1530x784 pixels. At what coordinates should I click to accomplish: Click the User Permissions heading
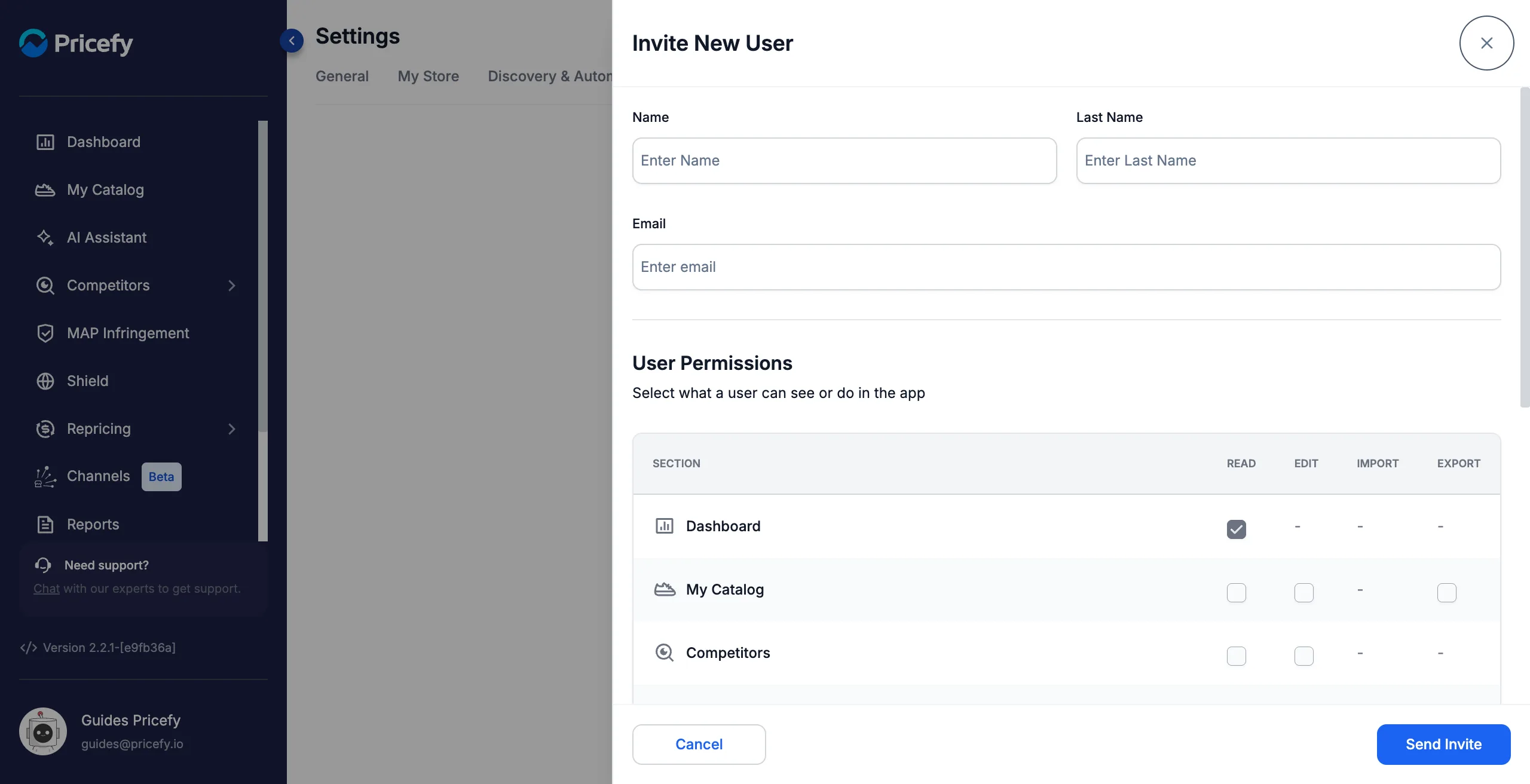pyautogui.click(x=712, y=363)
